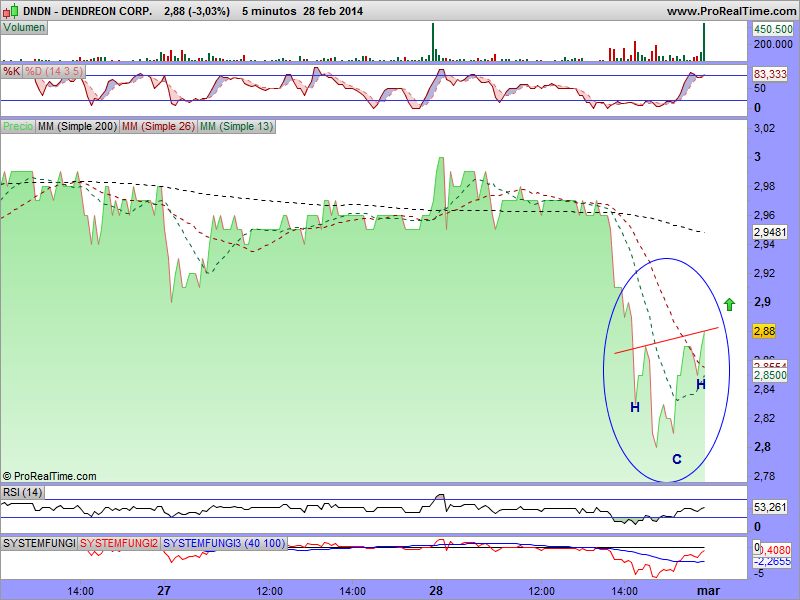Click the 28 date marker on time axis
This screenshot has height=600, width=800.
[x=436, y=591]
